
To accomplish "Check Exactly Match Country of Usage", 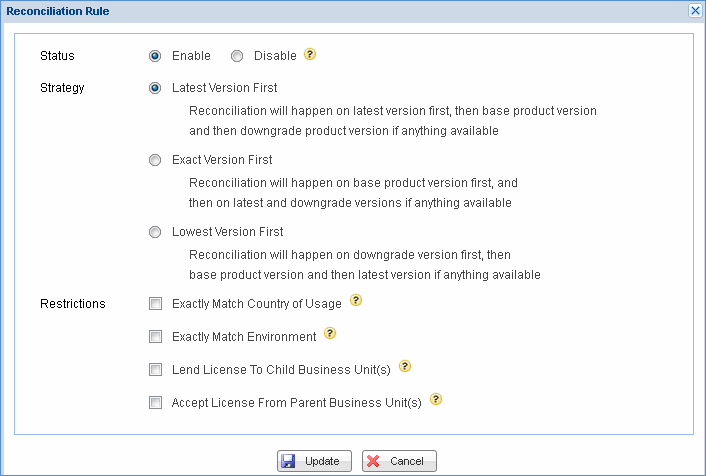I will (155, 304).
